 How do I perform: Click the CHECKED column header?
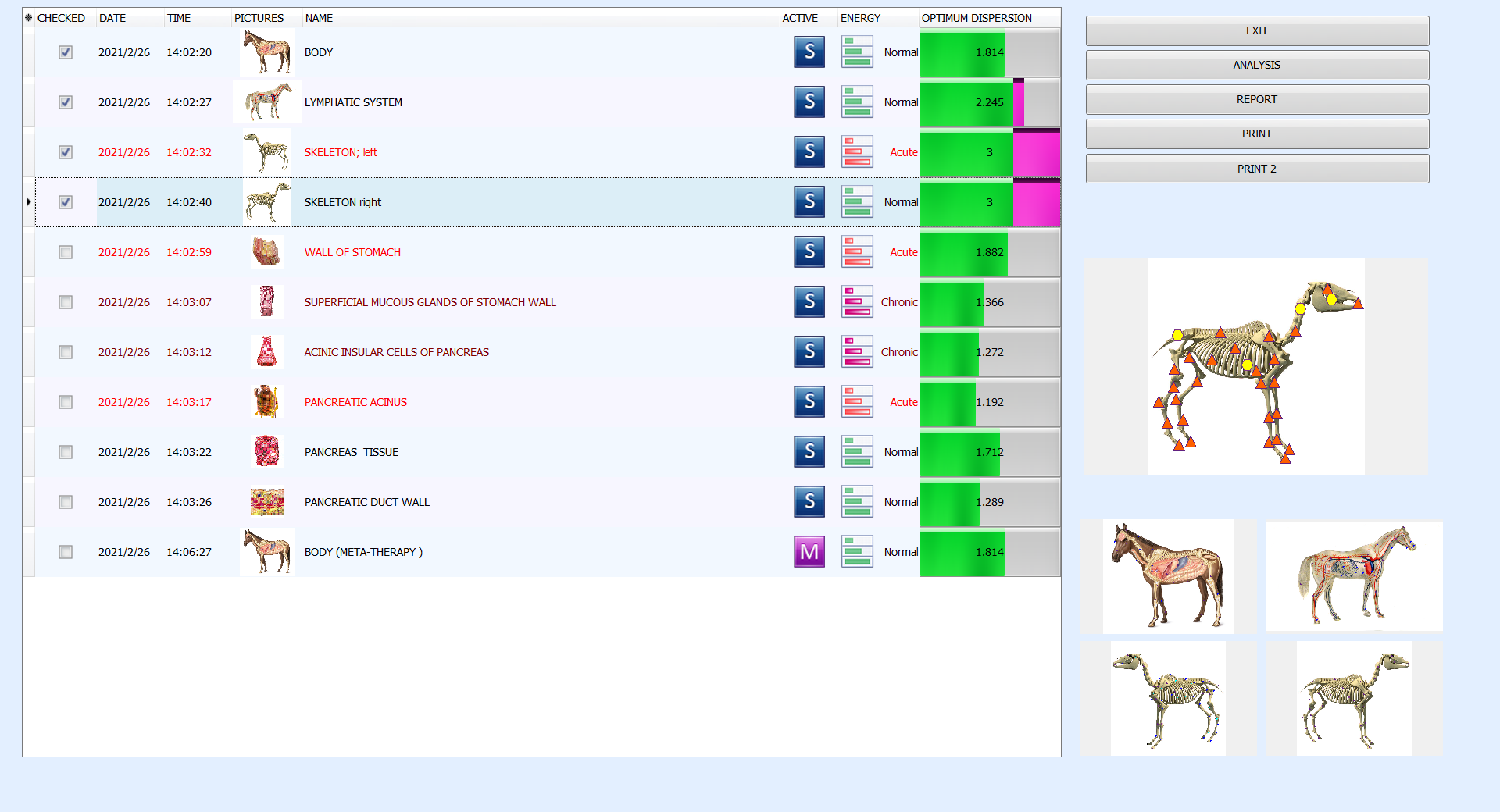coord(65,18)
